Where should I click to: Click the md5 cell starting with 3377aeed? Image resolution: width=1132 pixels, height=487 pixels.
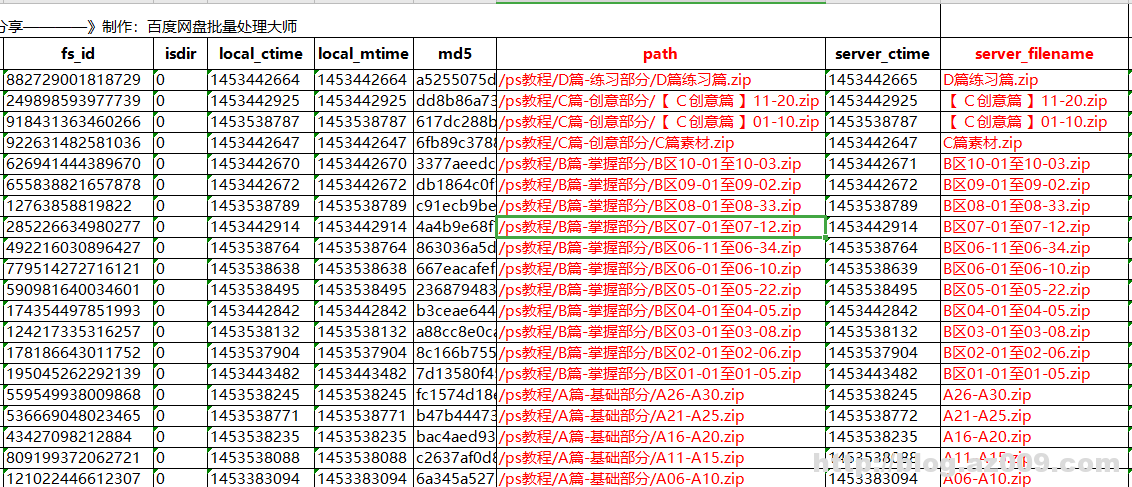(x=455, y=164)
